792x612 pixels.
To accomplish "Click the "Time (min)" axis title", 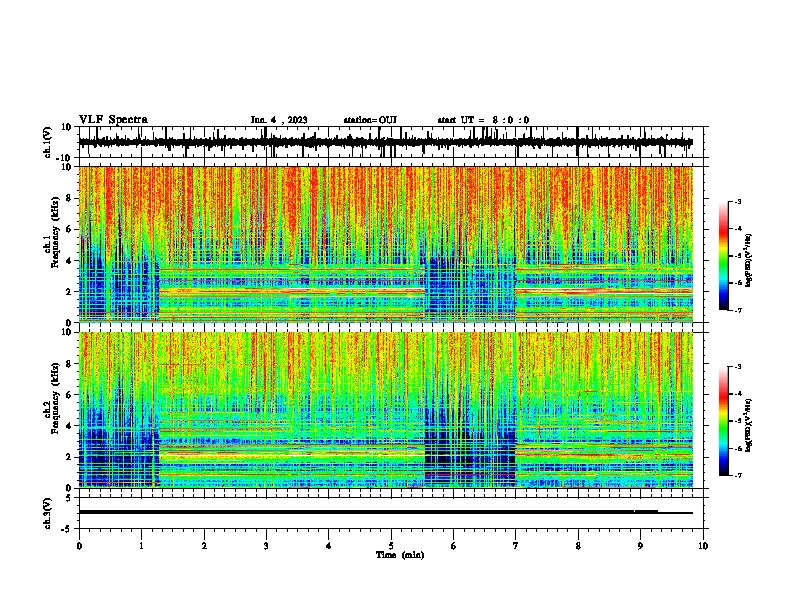I will tap(400, 555).
